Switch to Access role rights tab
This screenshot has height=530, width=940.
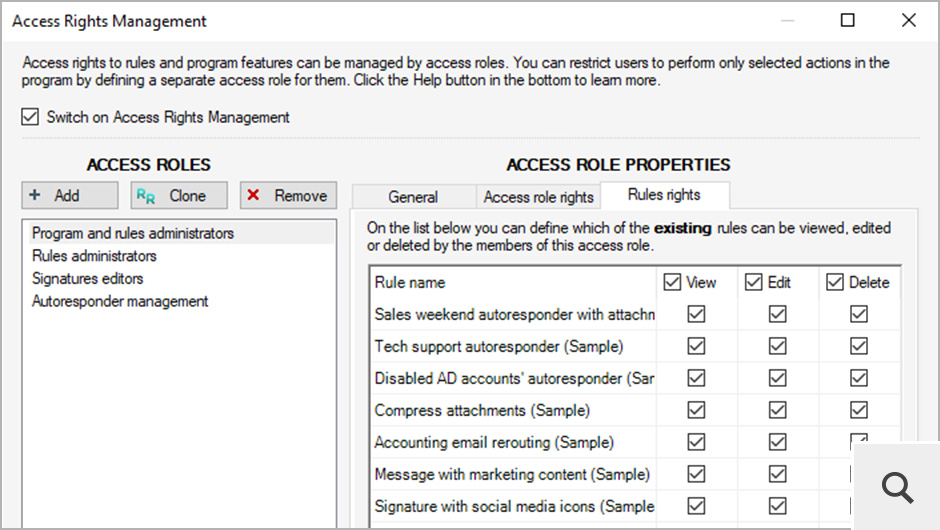pyautogui.click(x=538, y=197)
